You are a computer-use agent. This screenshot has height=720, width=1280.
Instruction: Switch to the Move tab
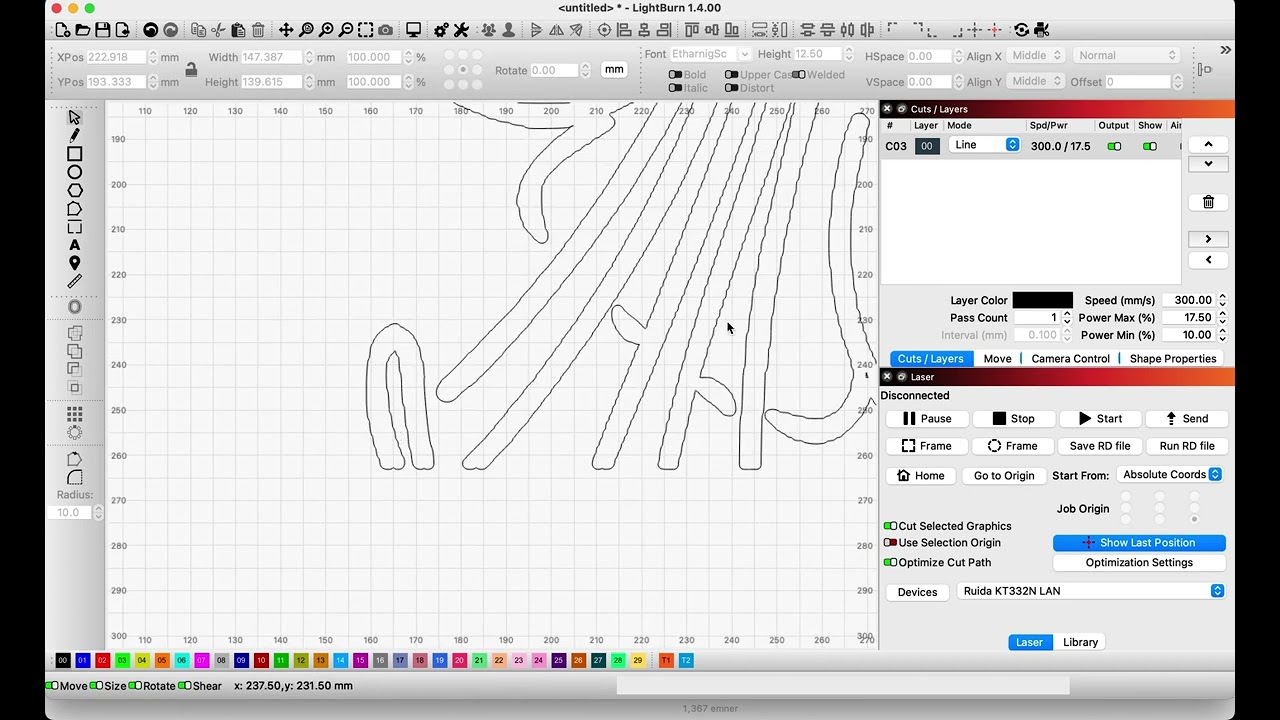pos(997,359)
